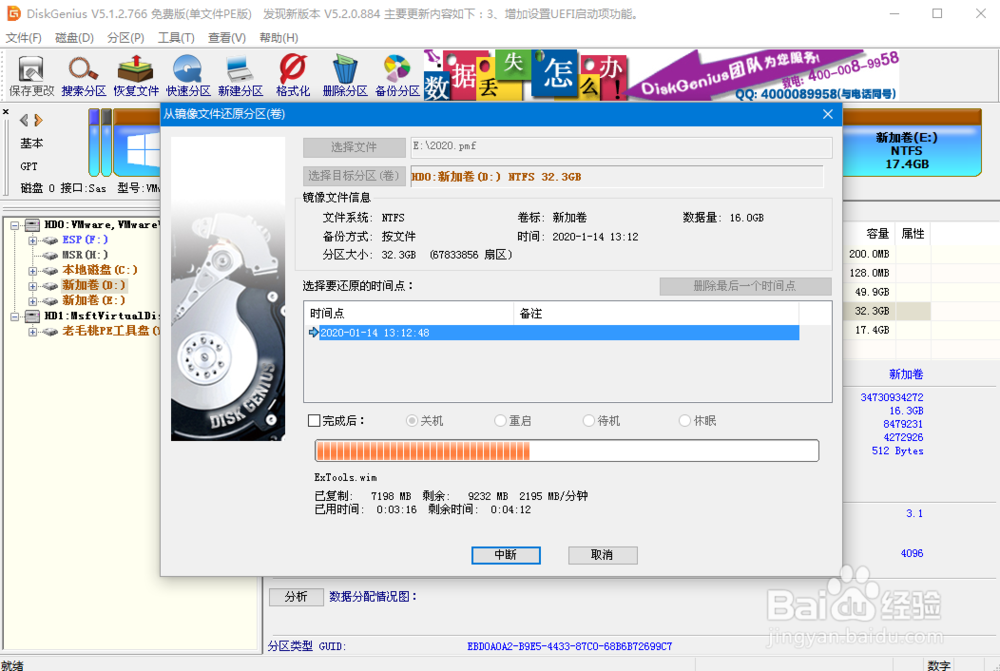Tick the 完成后 (after completion) checkbox
The width and height of the screenshot is (1000, 671).
tap(314, 421)
